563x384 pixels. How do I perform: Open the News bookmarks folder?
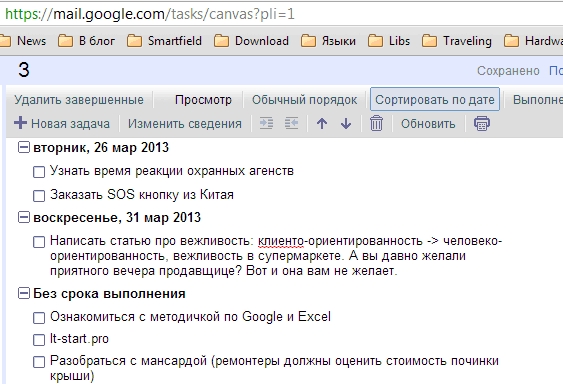pos(23,41)
